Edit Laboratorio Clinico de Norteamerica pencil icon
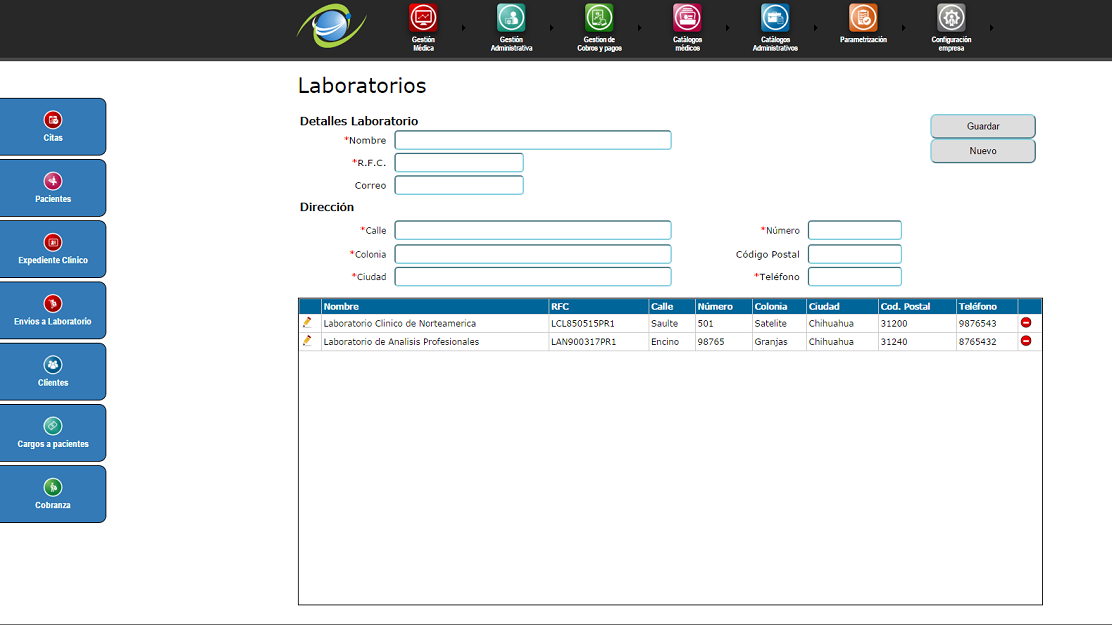The width and height of the screenshot is (1112, 625). click(x=308, y=323)
